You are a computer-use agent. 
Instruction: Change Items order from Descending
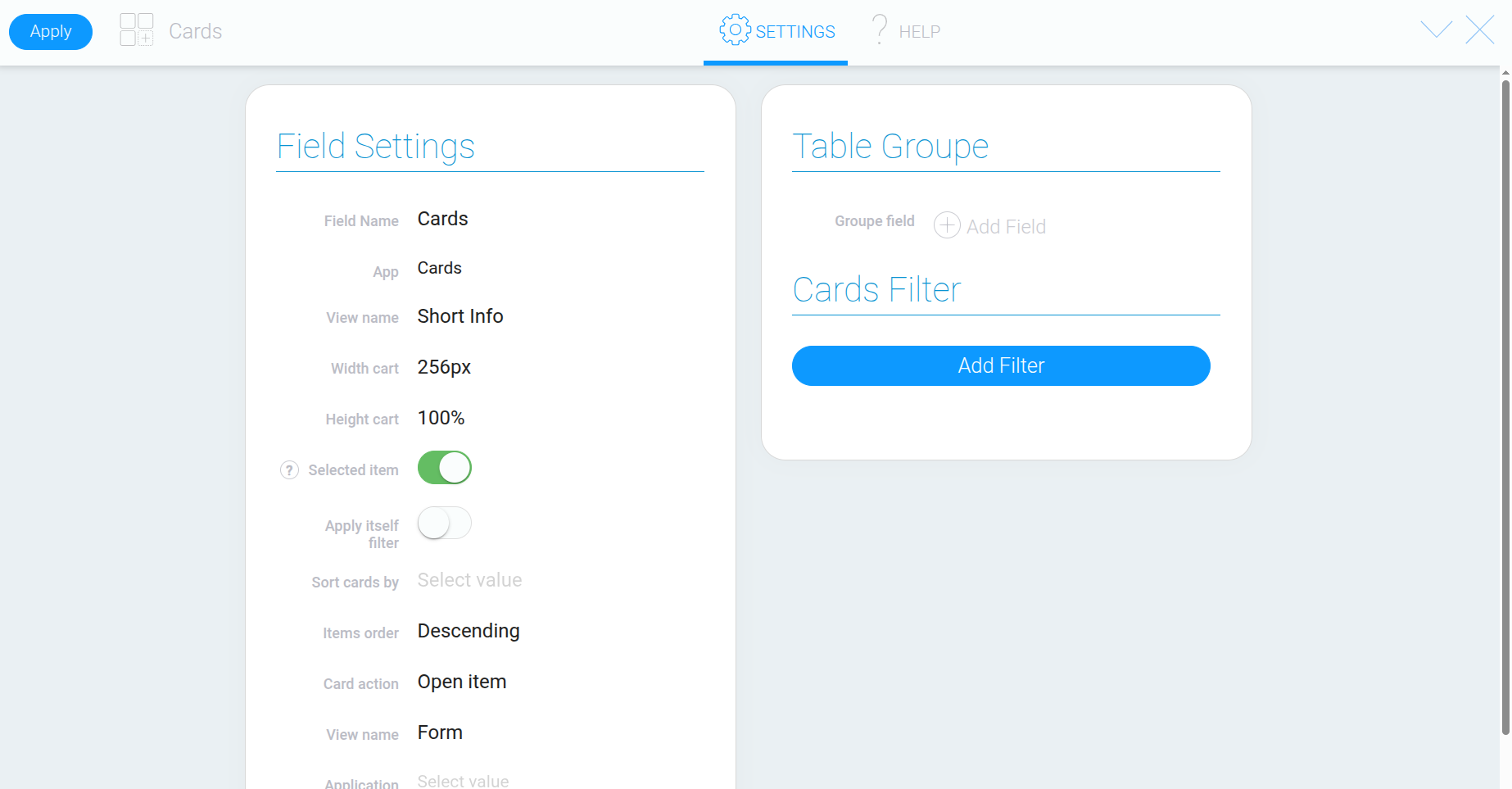coord(469,631)
